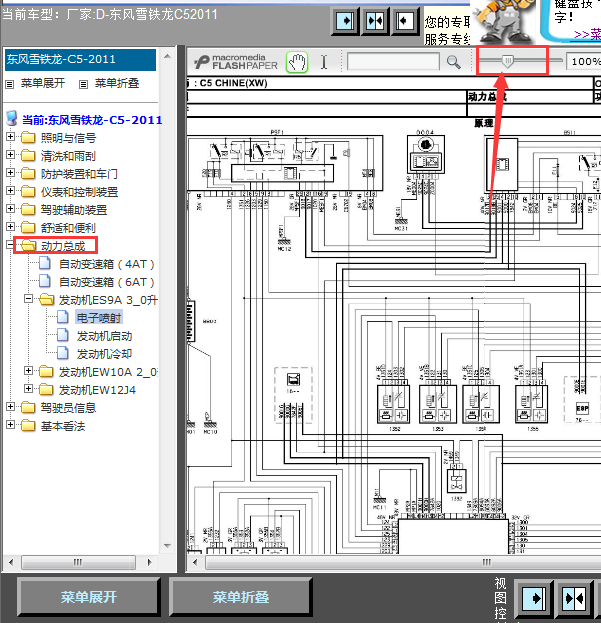Click the 100% zoom percentage field
601x623 pixels.
click(x=584, y=62)
